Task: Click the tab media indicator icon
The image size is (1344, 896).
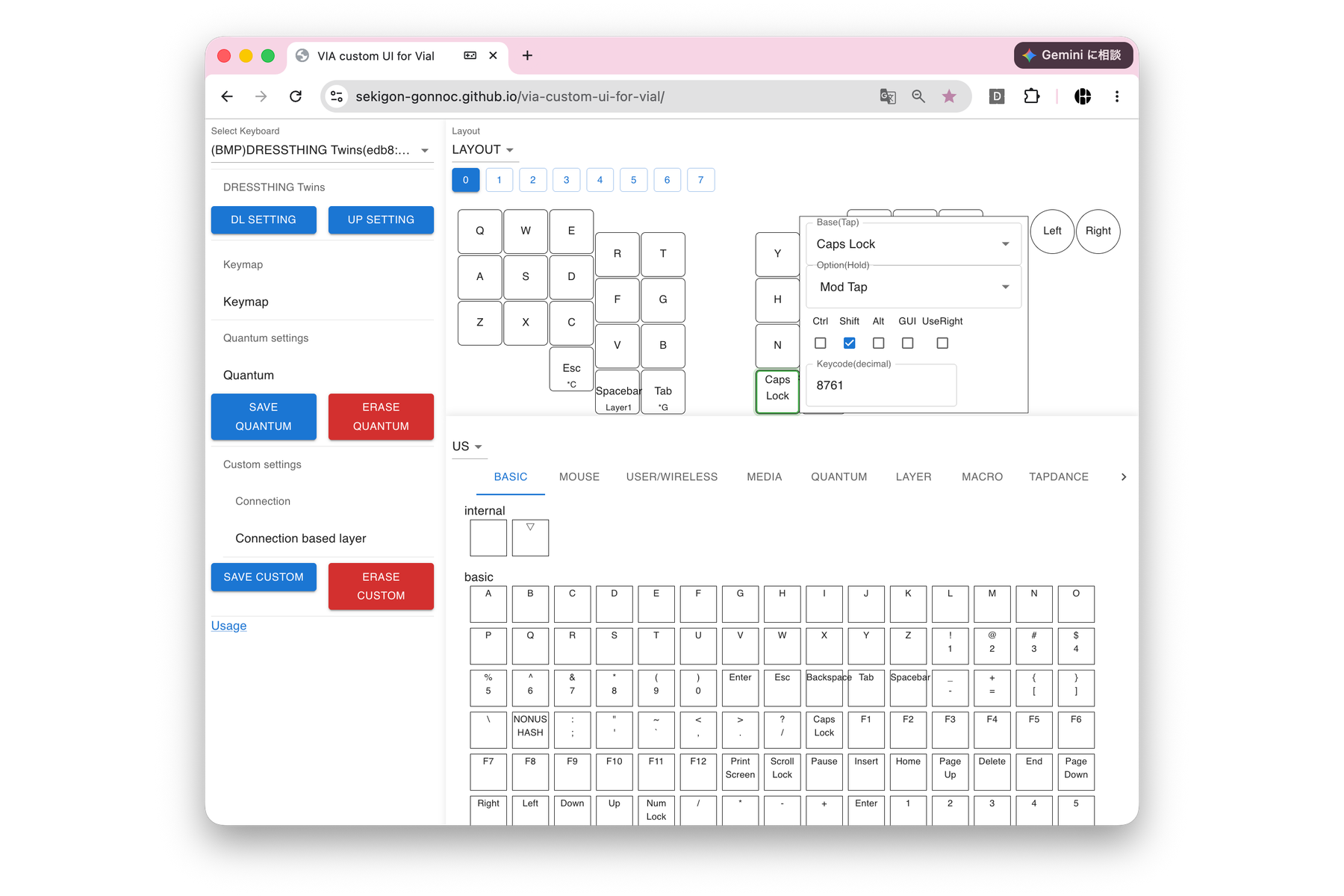Action: click(x=470, y=55)
